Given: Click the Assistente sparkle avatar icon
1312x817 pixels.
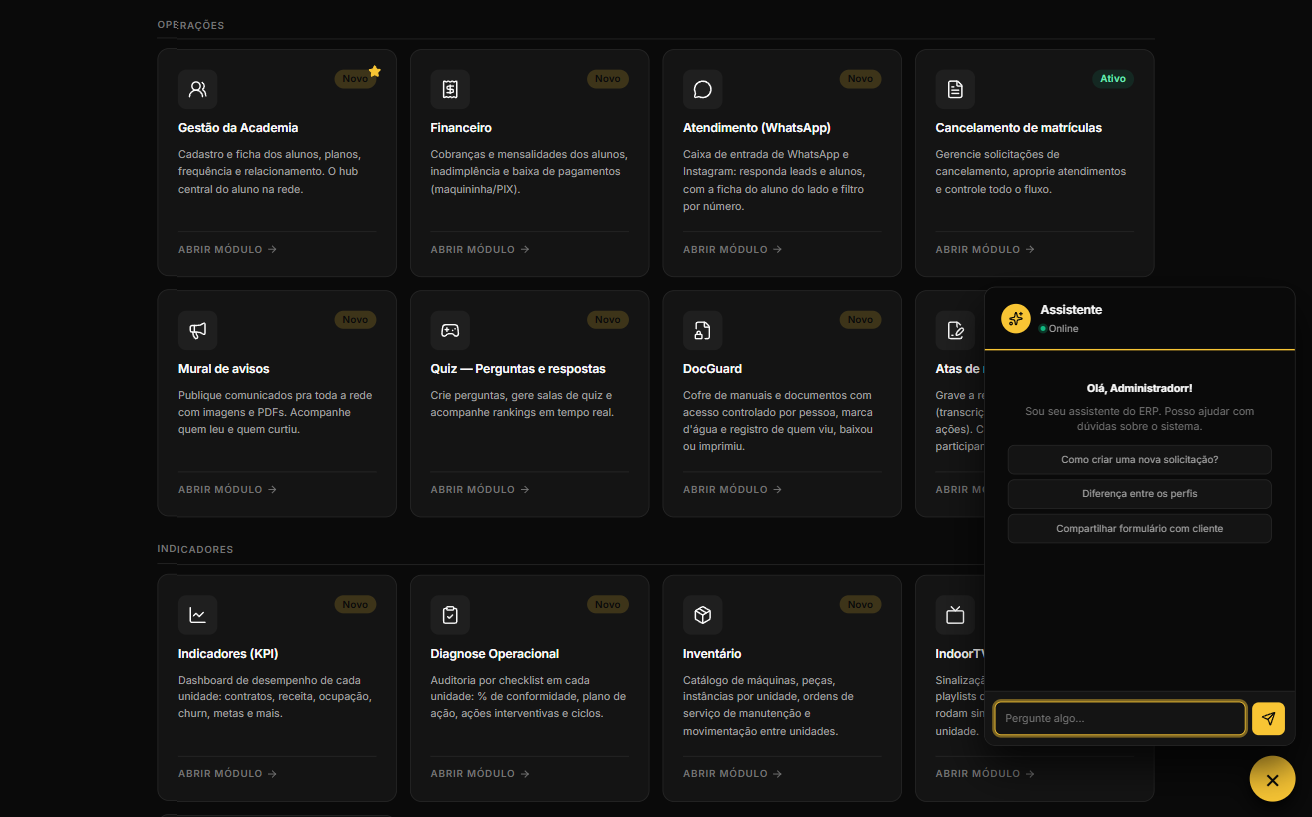Looking at the screenshot, I should [1016, 318].
